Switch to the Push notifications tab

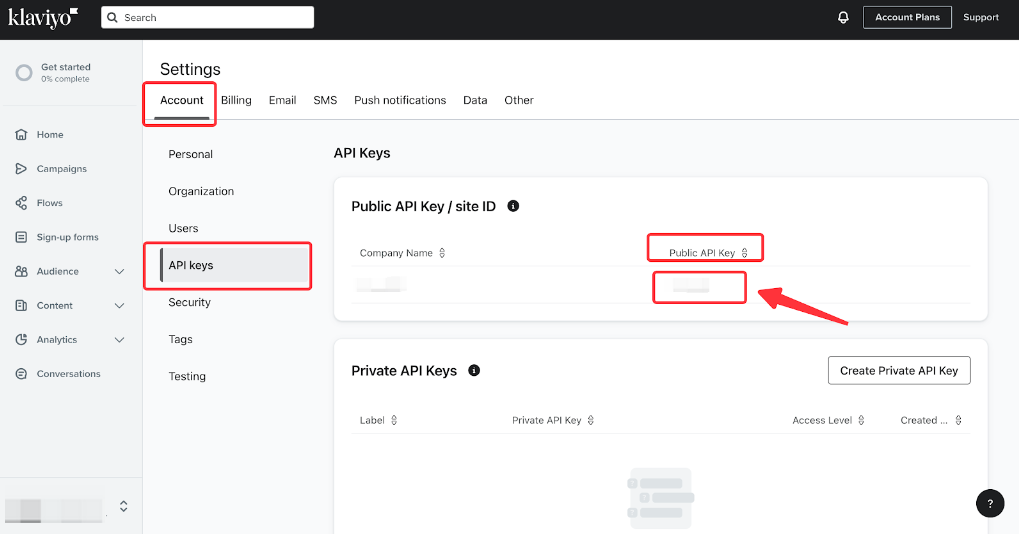pos(400,100)
